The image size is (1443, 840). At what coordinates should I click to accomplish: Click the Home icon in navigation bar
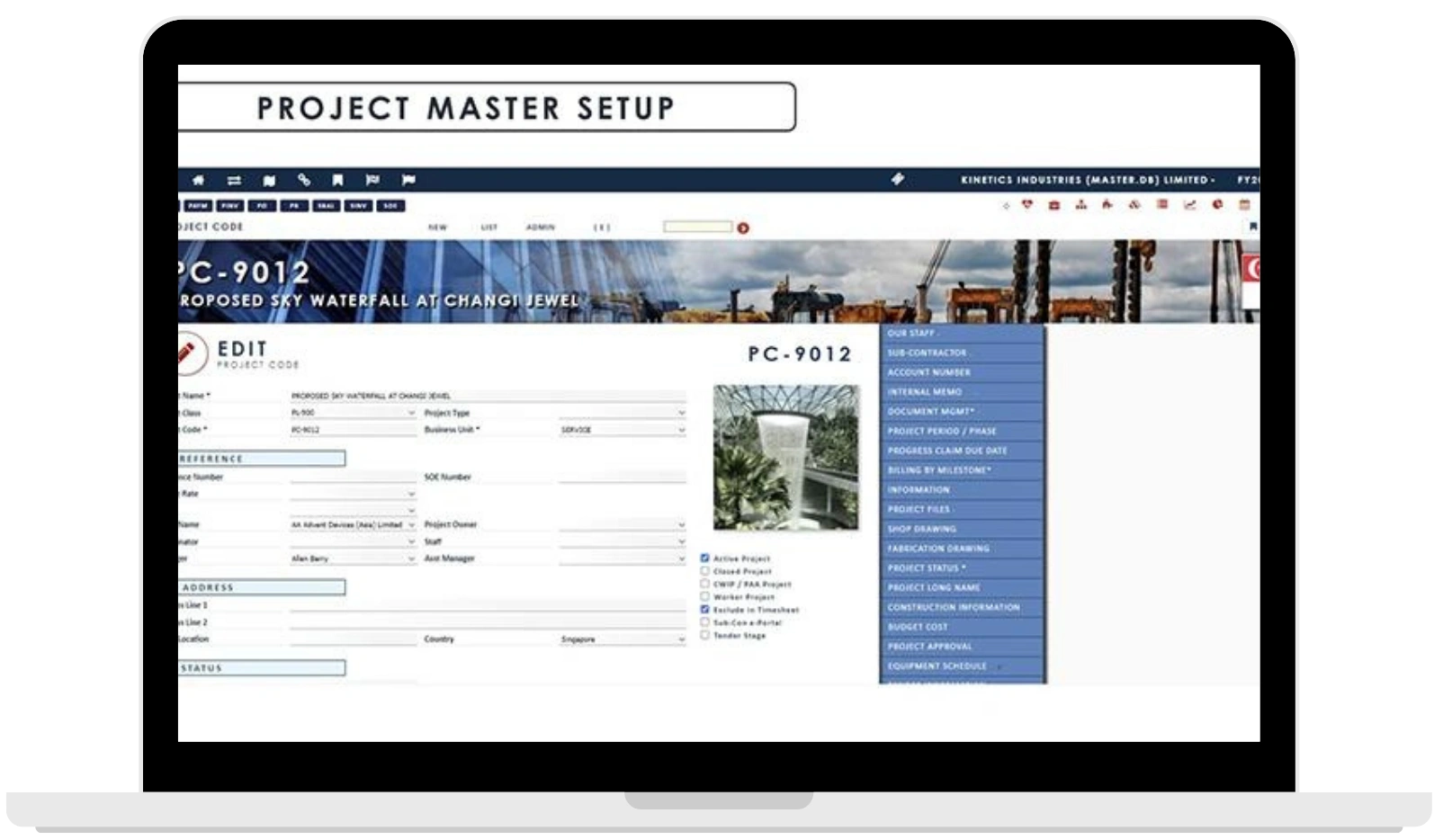point(198,180)
